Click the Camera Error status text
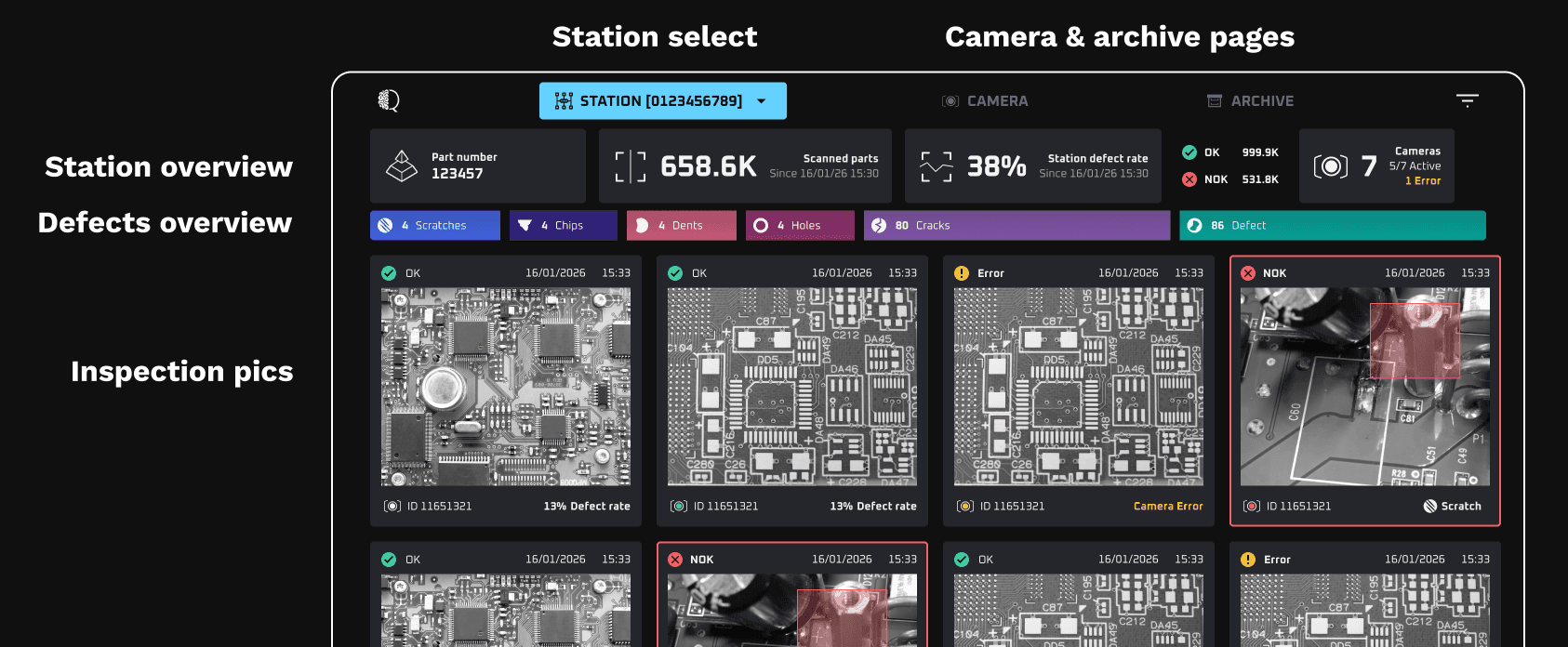The height and width of the screenshot is (647, 1568). [1168, 507]
